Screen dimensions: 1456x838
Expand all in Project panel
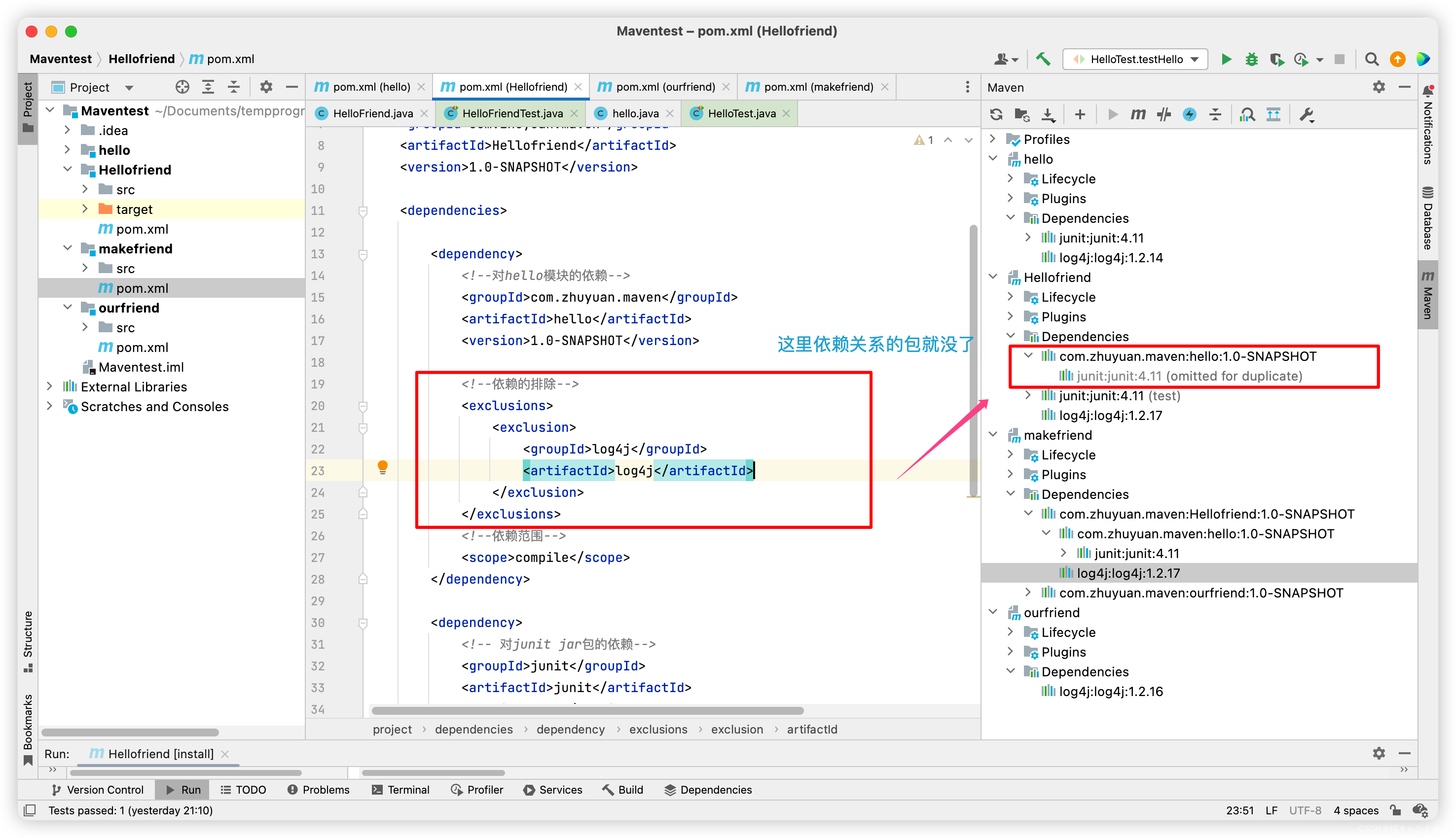(208, 87)
